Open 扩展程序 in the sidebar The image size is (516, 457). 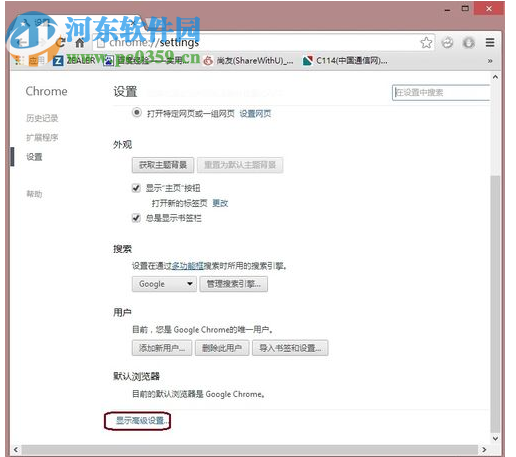point(42,137)
